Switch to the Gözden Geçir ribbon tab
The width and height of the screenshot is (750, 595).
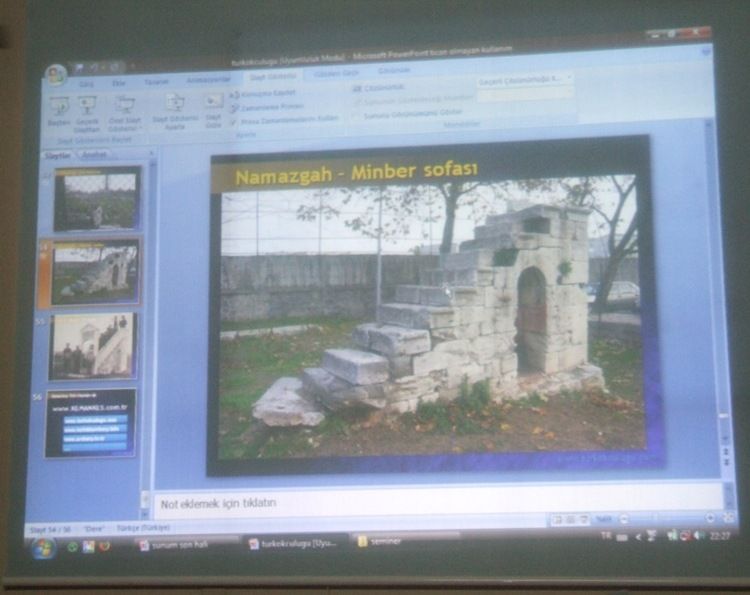click(337, 73)
